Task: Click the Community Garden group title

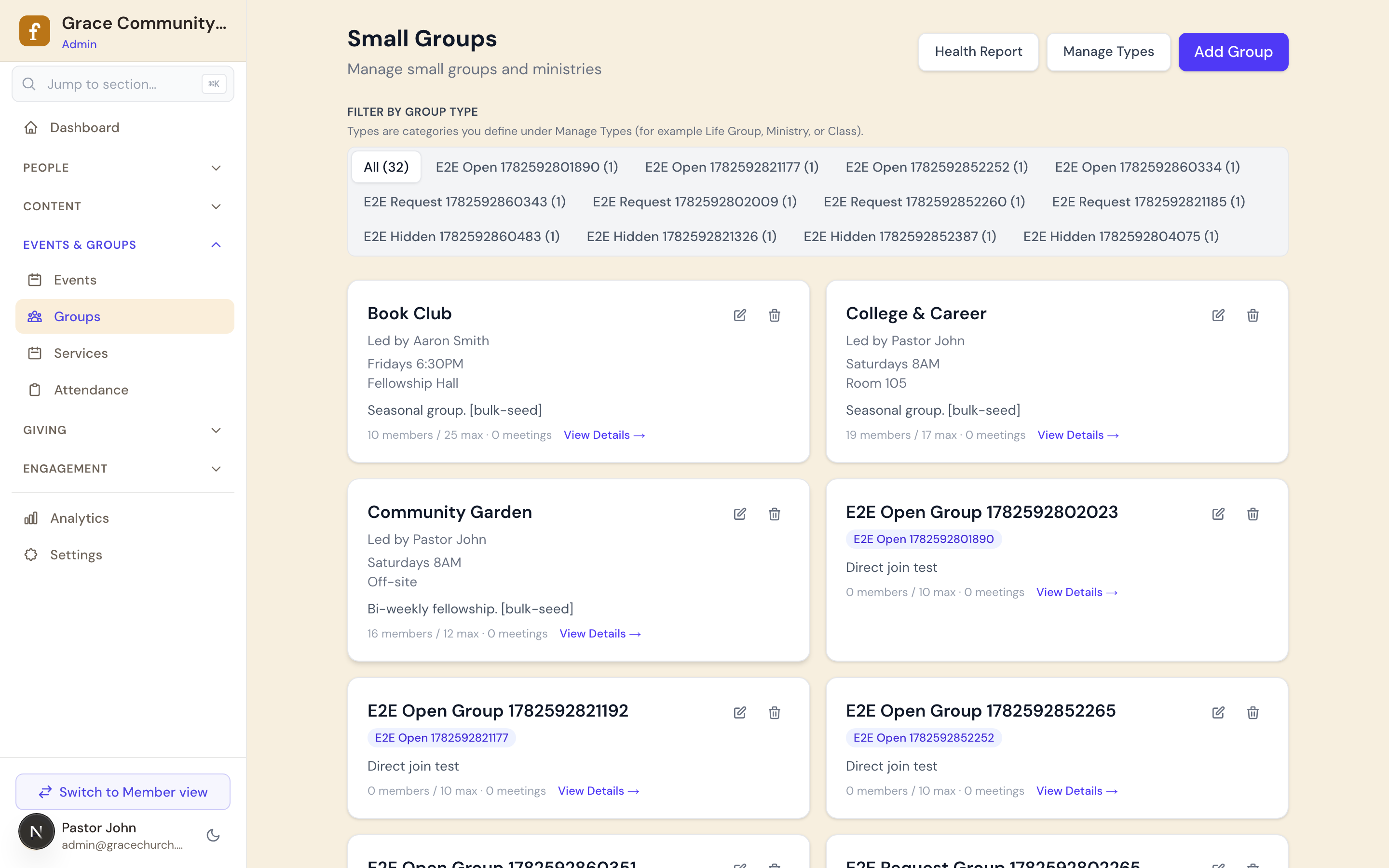Action: (x=449, y=512)
